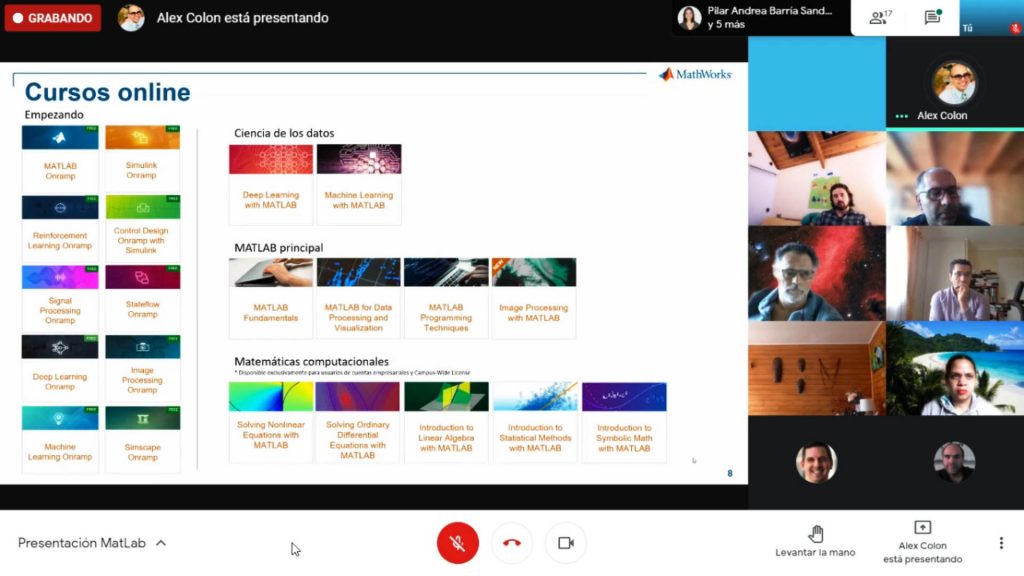Viewport: 1024px width, 576px height.
Task: Open the three-dot more options menu
Action: 1001,543
